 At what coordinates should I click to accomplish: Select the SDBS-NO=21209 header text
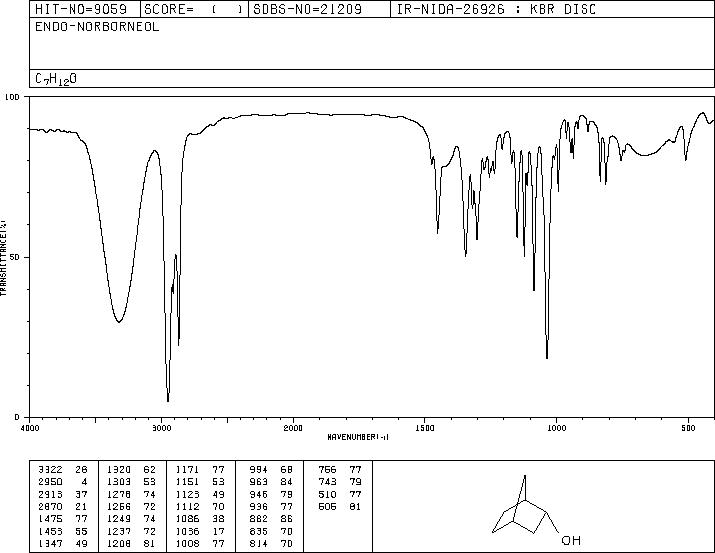coord(307,9)
